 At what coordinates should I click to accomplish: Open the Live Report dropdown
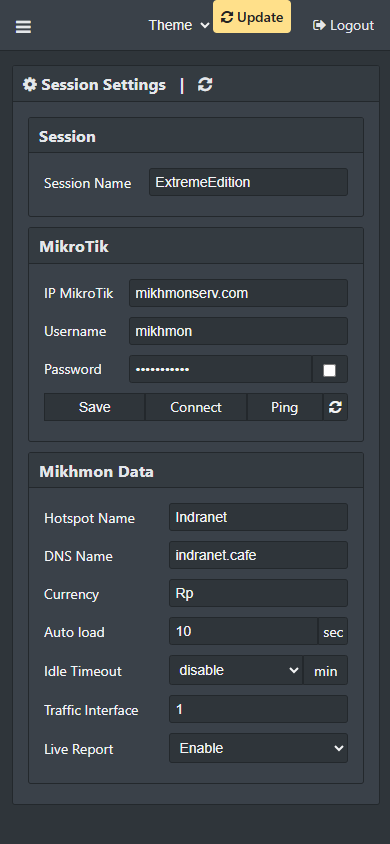[259, 748]
